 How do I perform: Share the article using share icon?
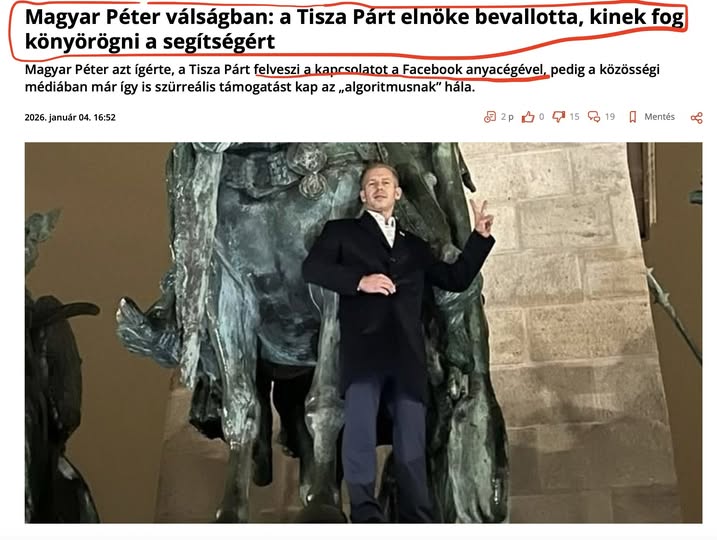696,118
